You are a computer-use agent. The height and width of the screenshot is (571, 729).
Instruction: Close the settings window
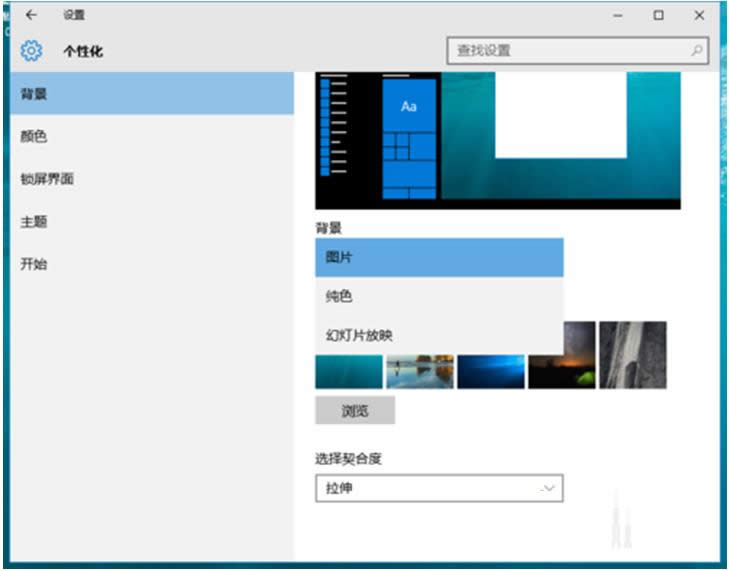699,15
